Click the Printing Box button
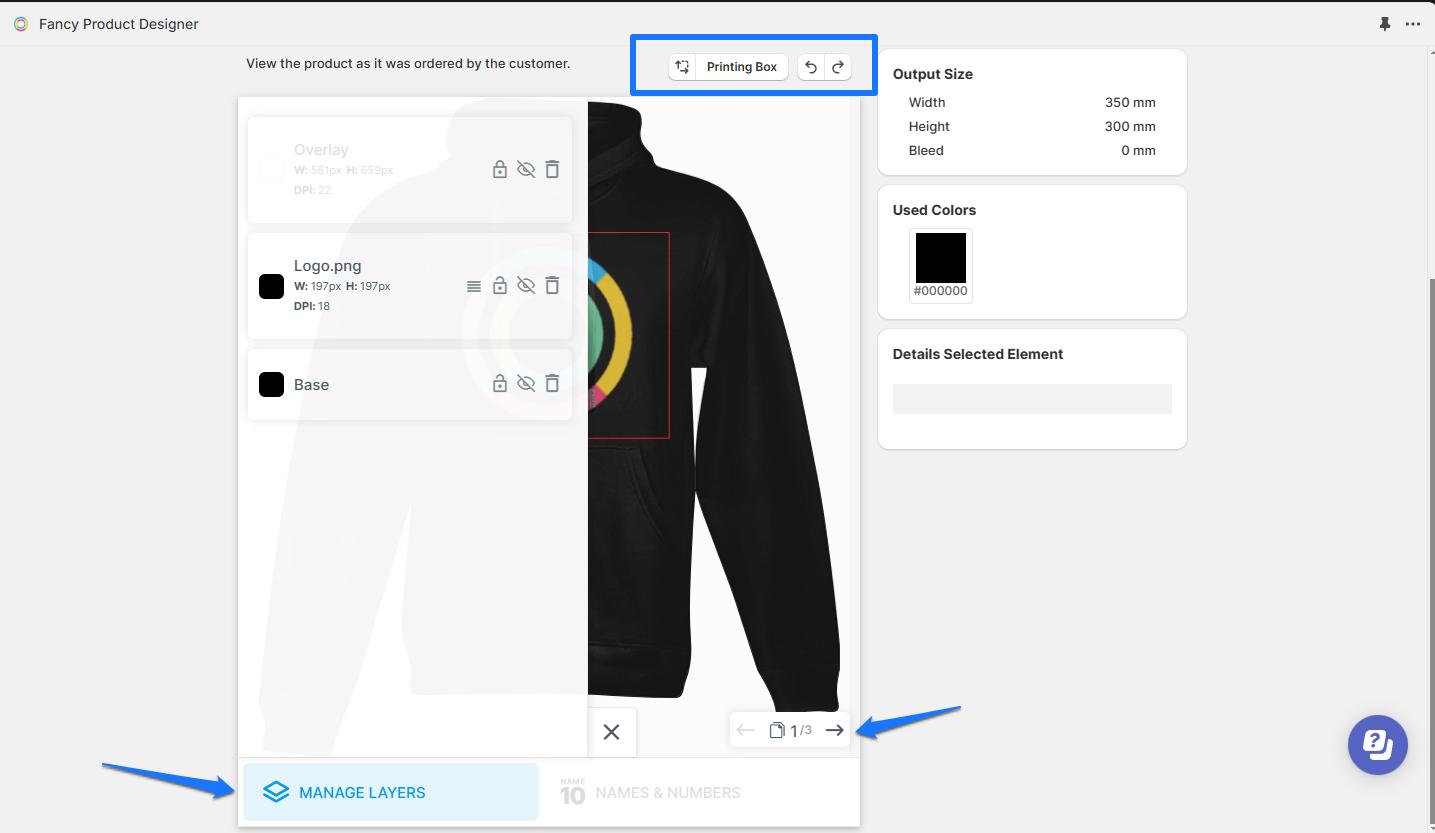Image resolution: width=1435 pixels, height=833 pixels. (742, 67)
